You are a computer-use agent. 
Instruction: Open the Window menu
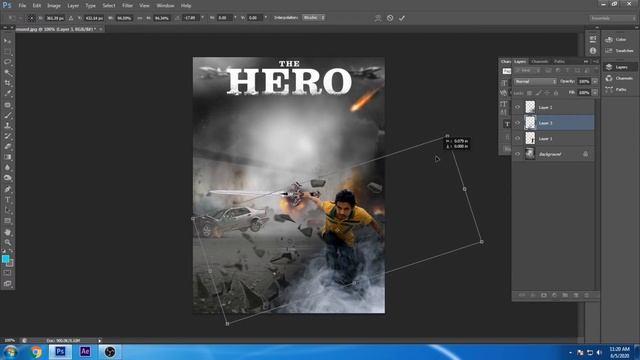tap(165, 6)
